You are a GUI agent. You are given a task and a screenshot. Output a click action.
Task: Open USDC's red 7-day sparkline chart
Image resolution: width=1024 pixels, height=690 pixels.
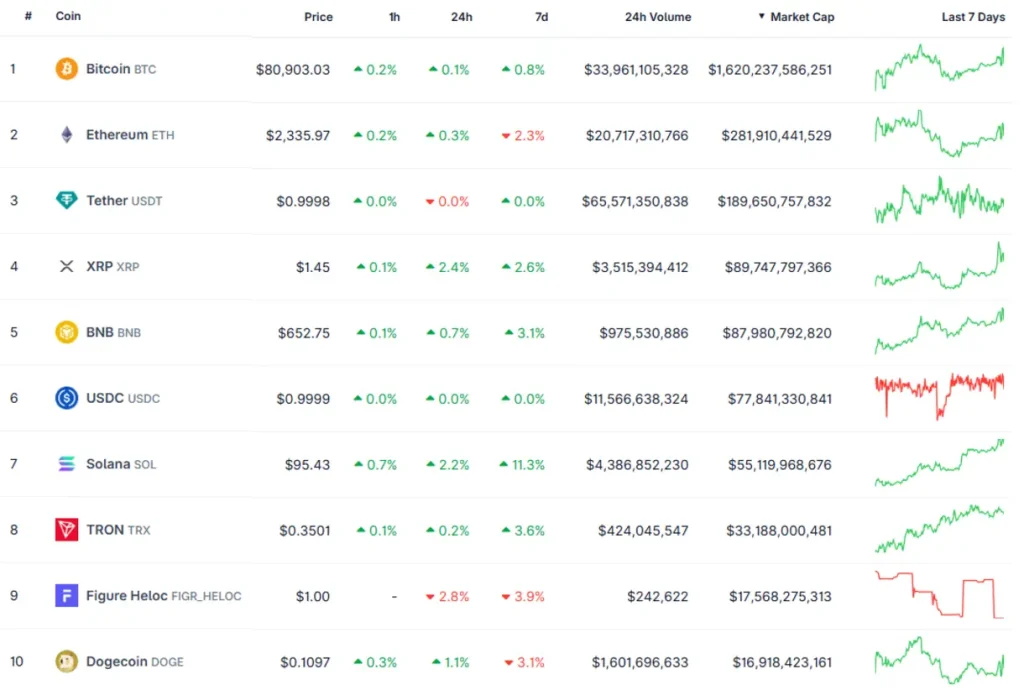(939, 396)
